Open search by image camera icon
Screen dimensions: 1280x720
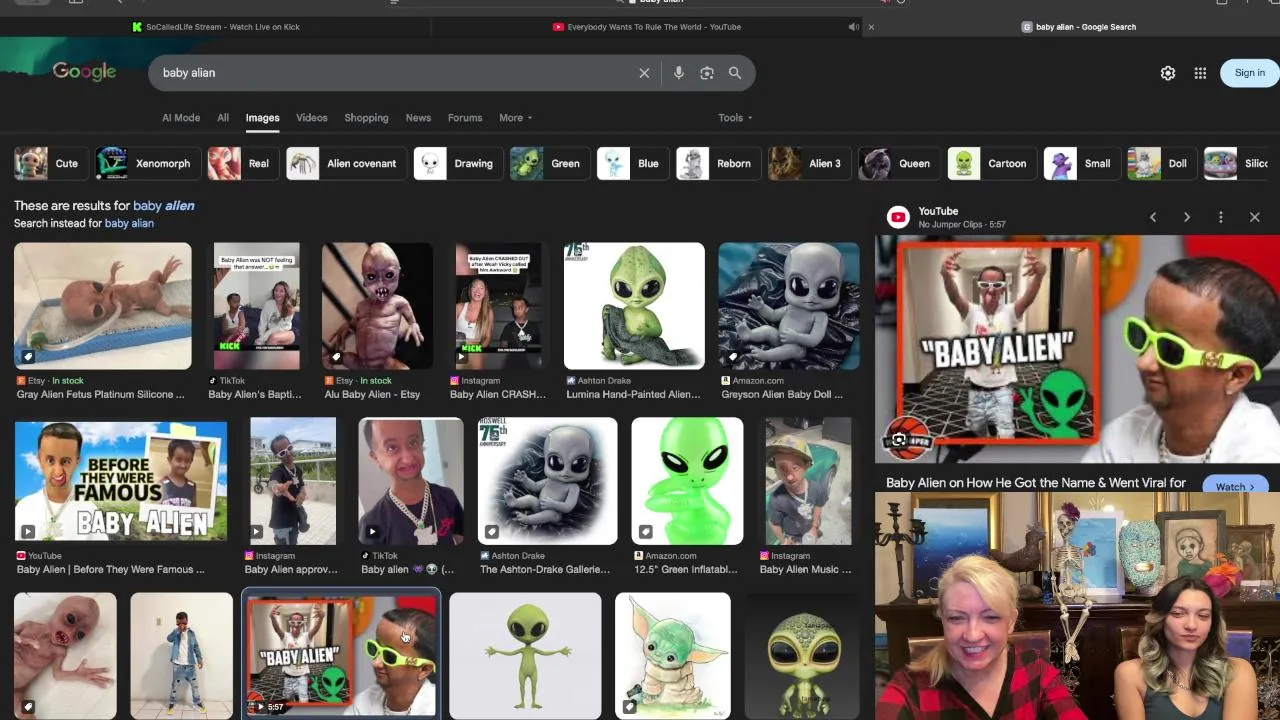click(707, 73)
